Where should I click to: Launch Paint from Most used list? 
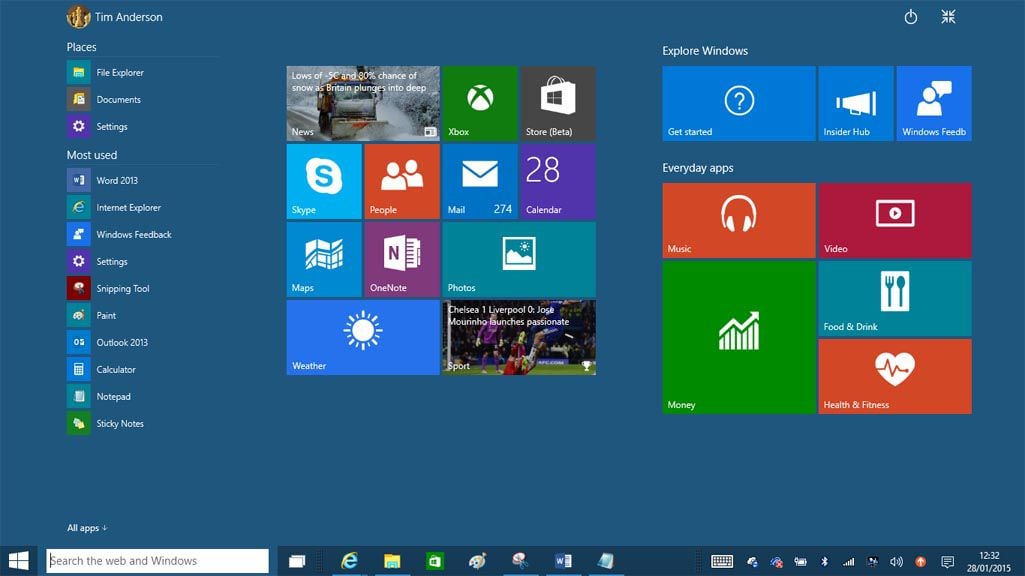click(x=141, y=315)
